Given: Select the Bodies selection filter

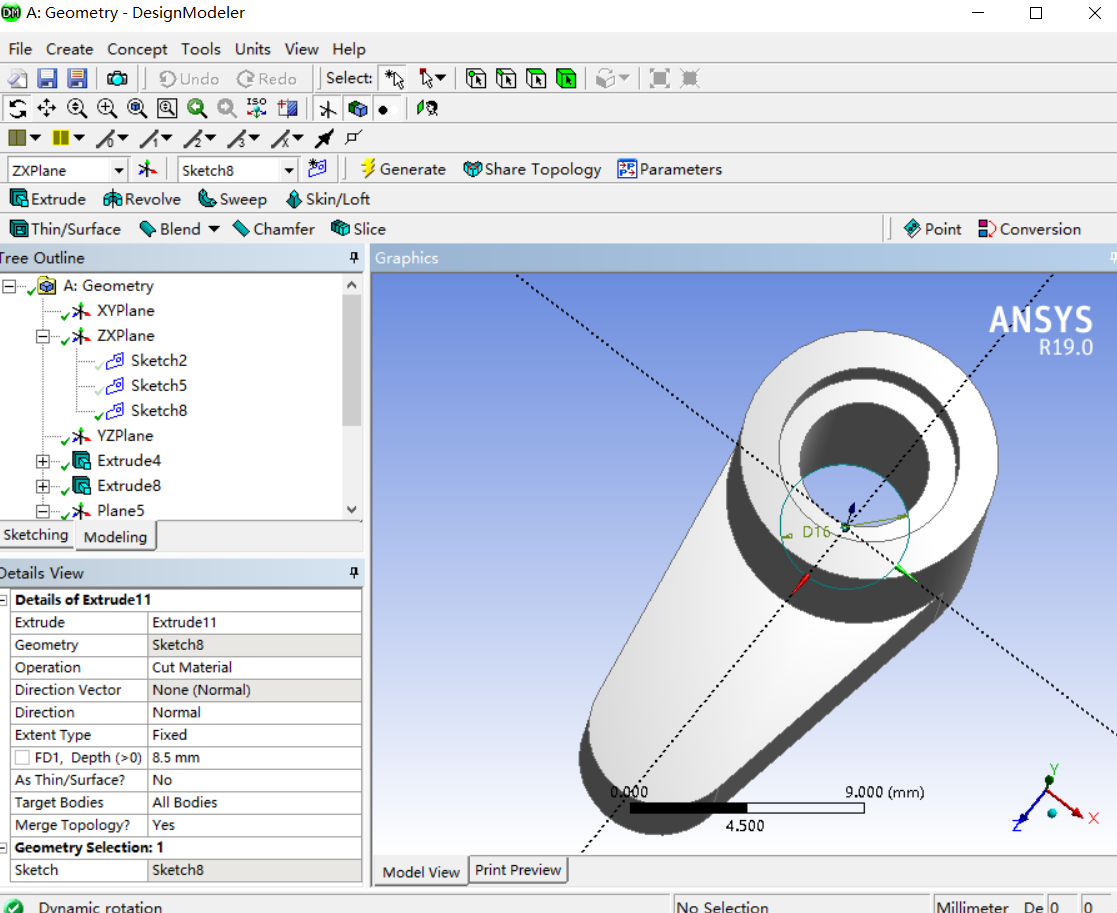Looking at the screenshot, I should click(566, 78).
